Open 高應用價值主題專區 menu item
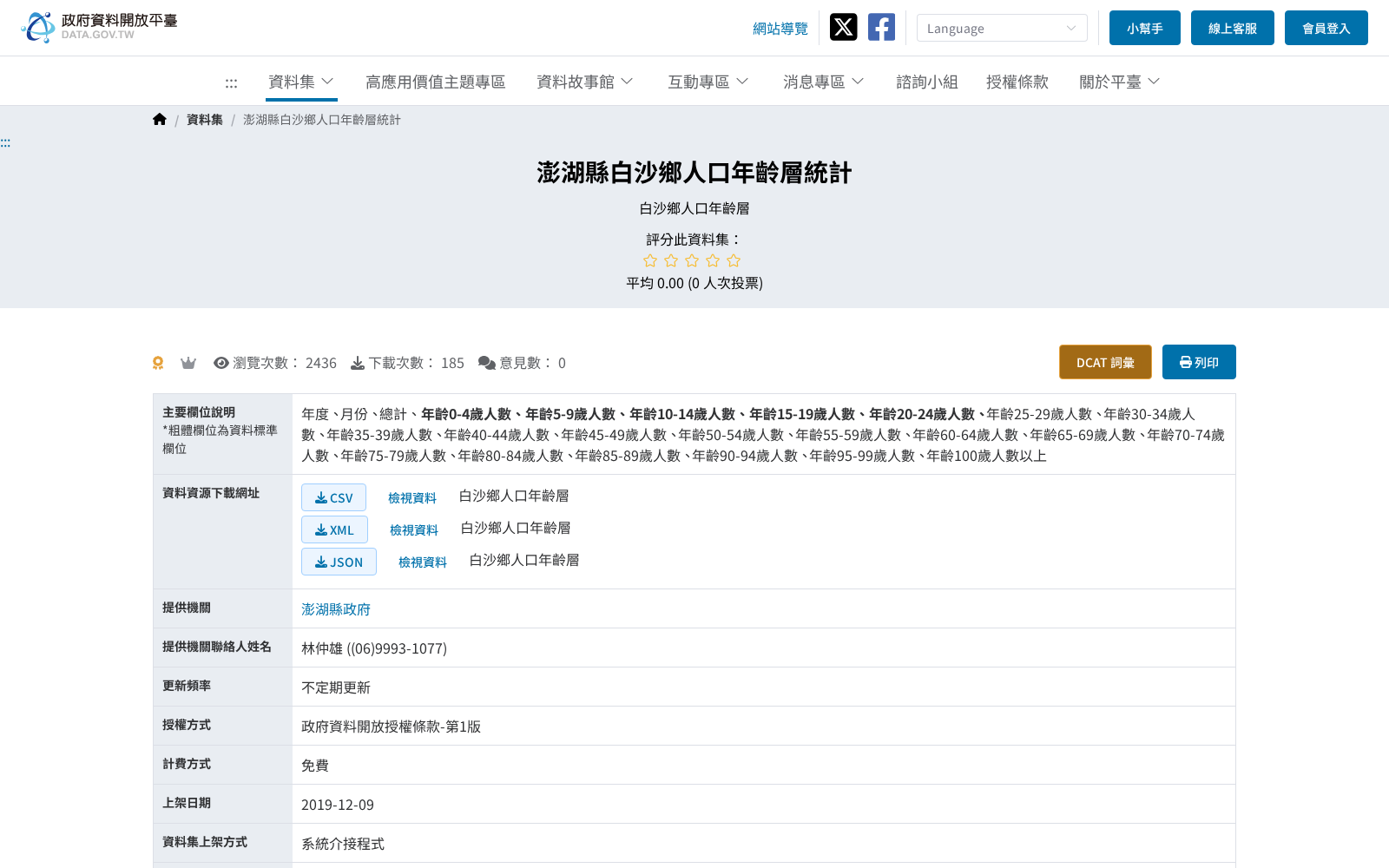Image resolution: width=1389 pixels, height=868 pixels. (x=435, y=82)
